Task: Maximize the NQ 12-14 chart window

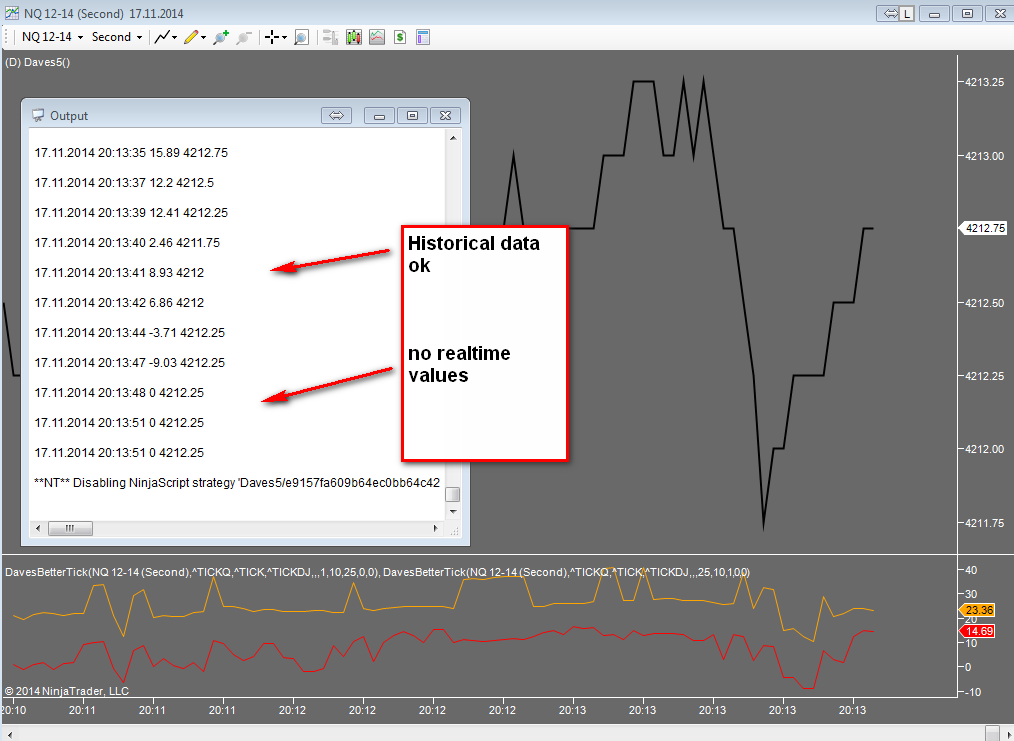Action: 967,13
